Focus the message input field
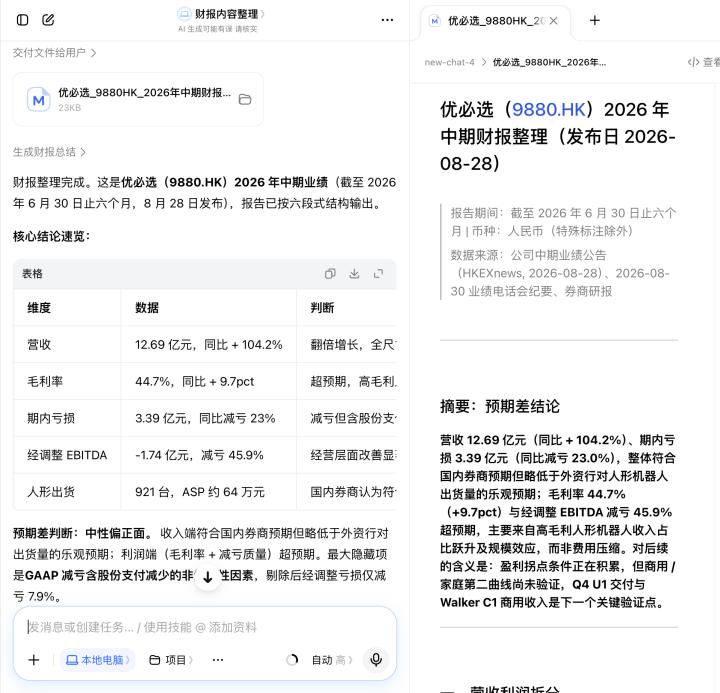This screenshot has height=693, width=720. click(204, 627)
